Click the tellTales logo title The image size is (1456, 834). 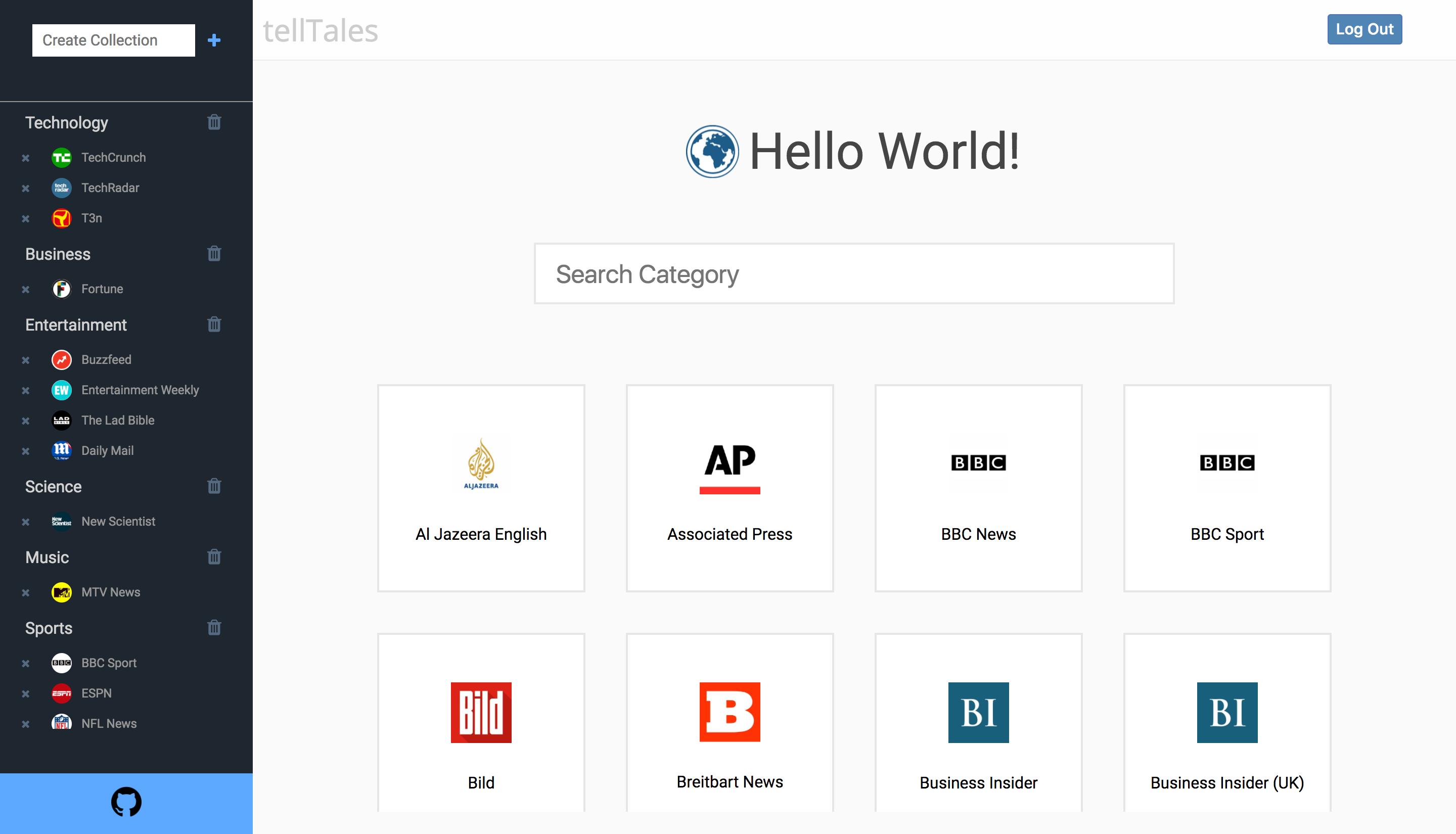(320, 30)
